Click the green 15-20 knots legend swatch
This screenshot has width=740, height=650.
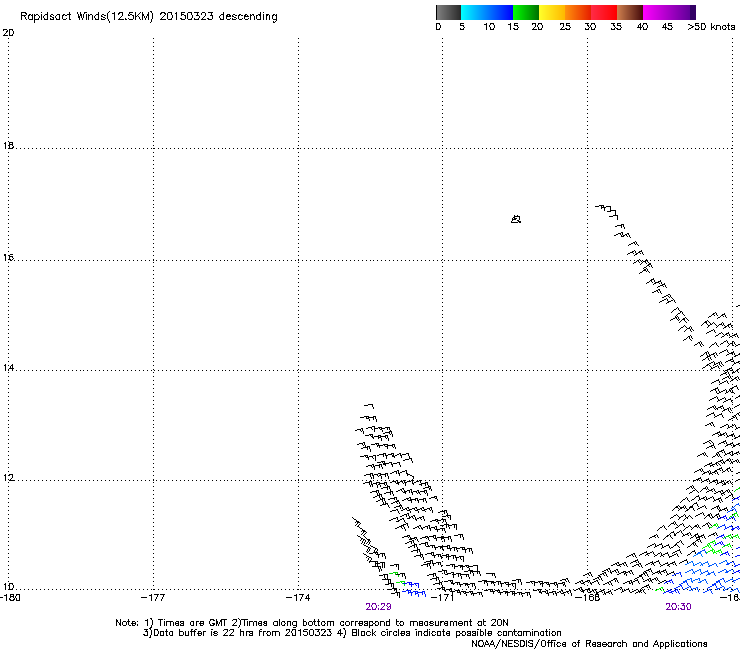[526, 12]
